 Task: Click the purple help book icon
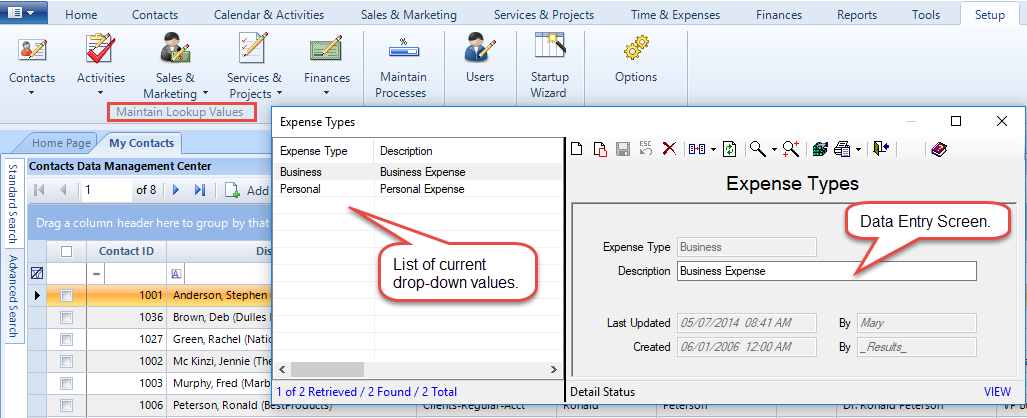[938, 149]
